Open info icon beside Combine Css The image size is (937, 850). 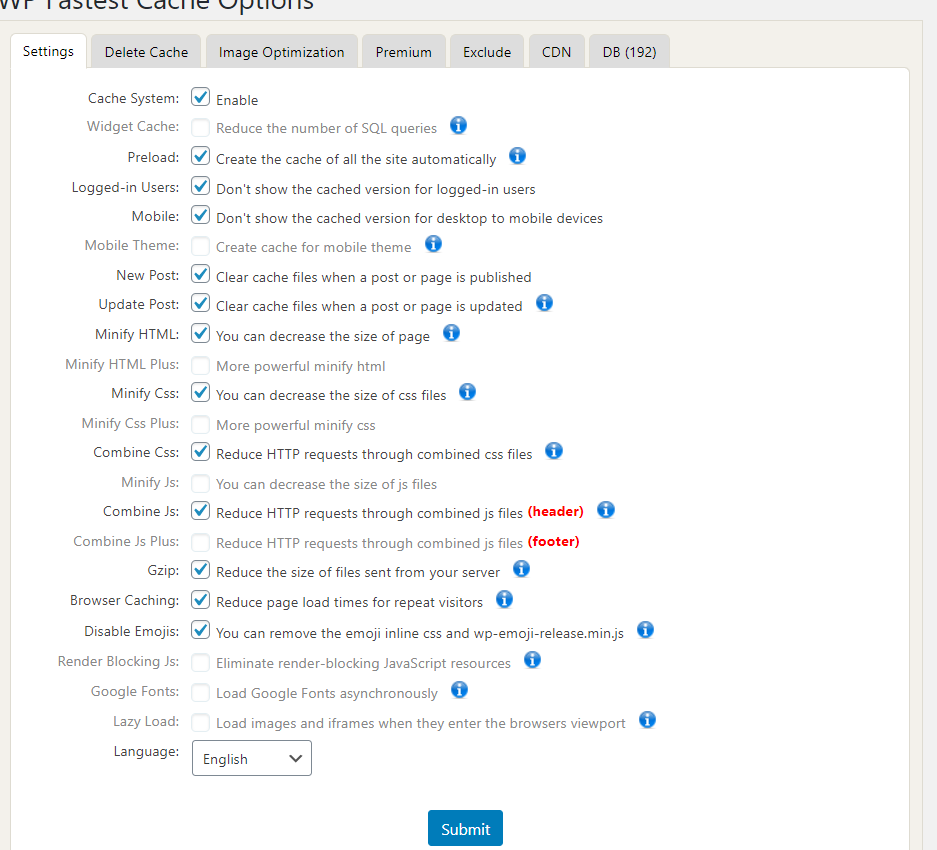click(554, 451)
